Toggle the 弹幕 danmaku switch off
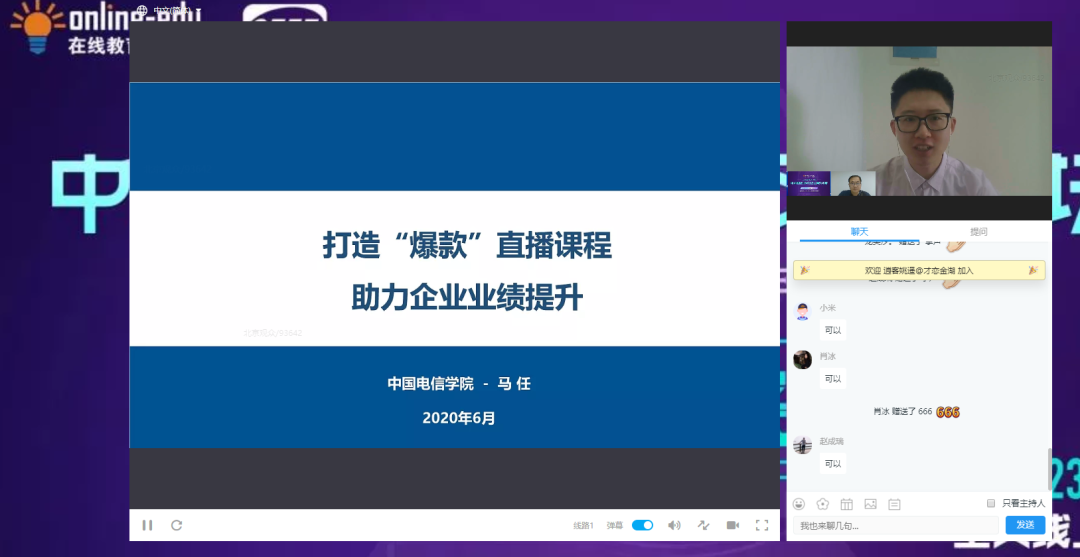This screenshot has width=1080, height=557. tap(642, 525)
